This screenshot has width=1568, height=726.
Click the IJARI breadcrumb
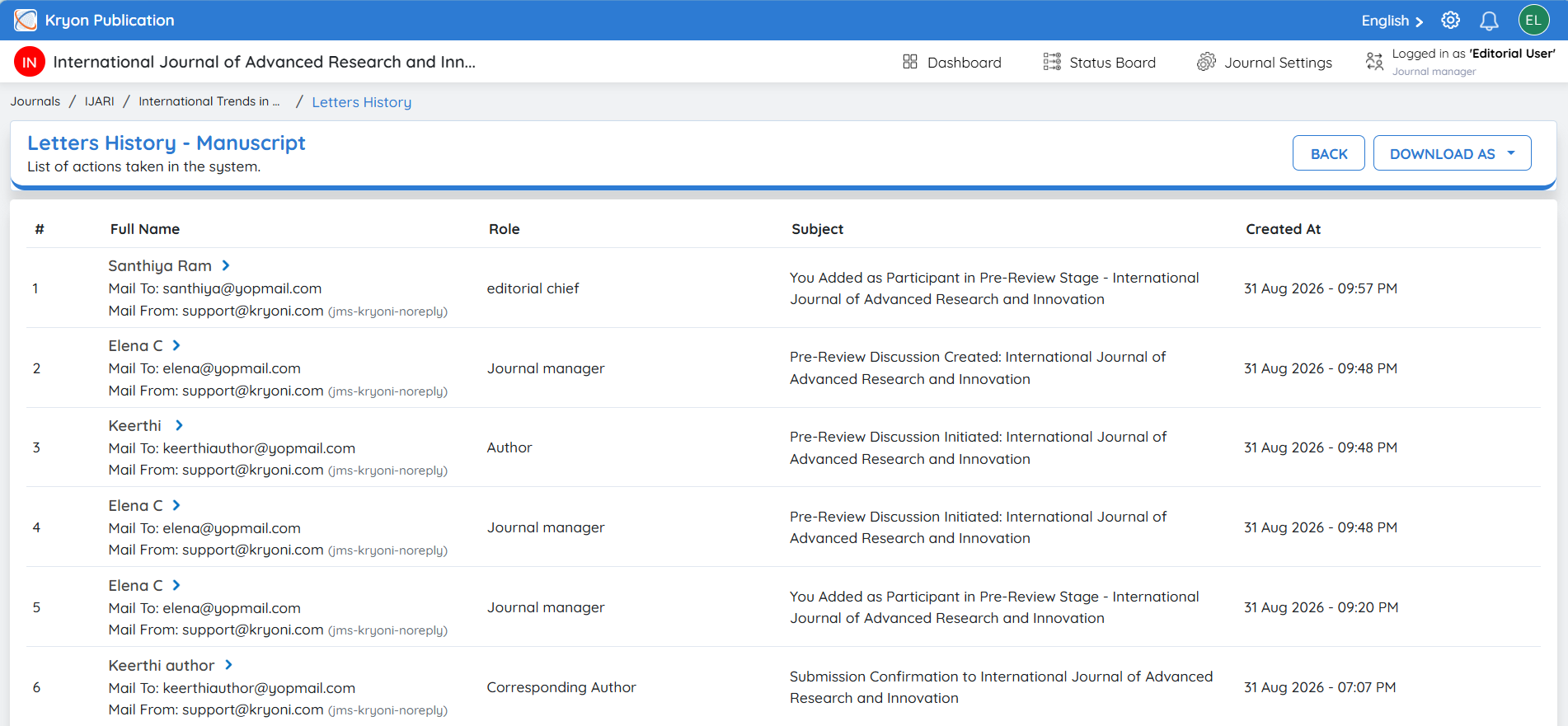(100, 101)
